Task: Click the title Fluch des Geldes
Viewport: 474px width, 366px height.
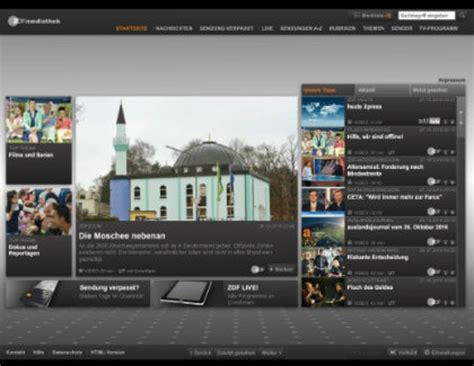Action: [x=370, y=287]
